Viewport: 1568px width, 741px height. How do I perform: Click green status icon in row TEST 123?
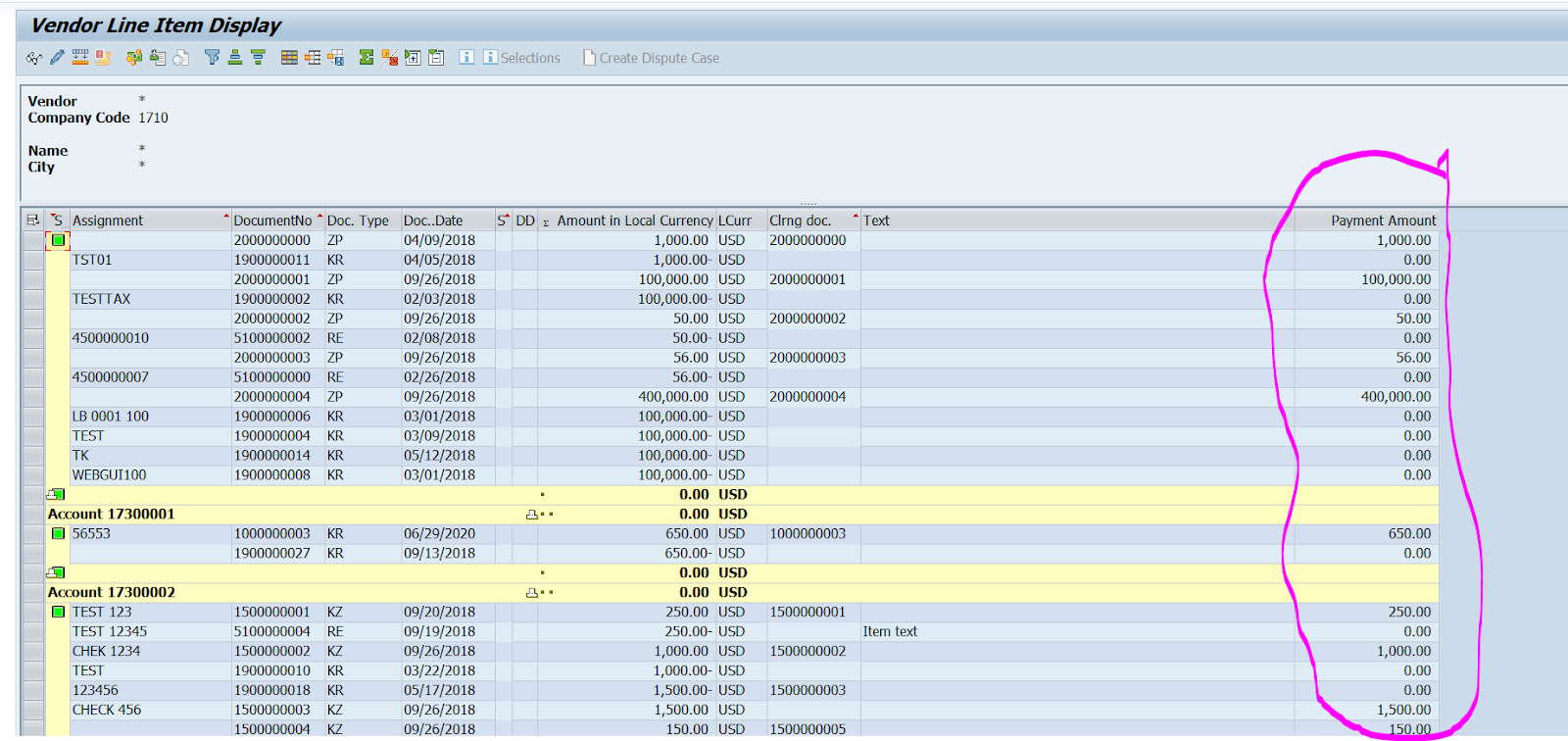(58, 612)
